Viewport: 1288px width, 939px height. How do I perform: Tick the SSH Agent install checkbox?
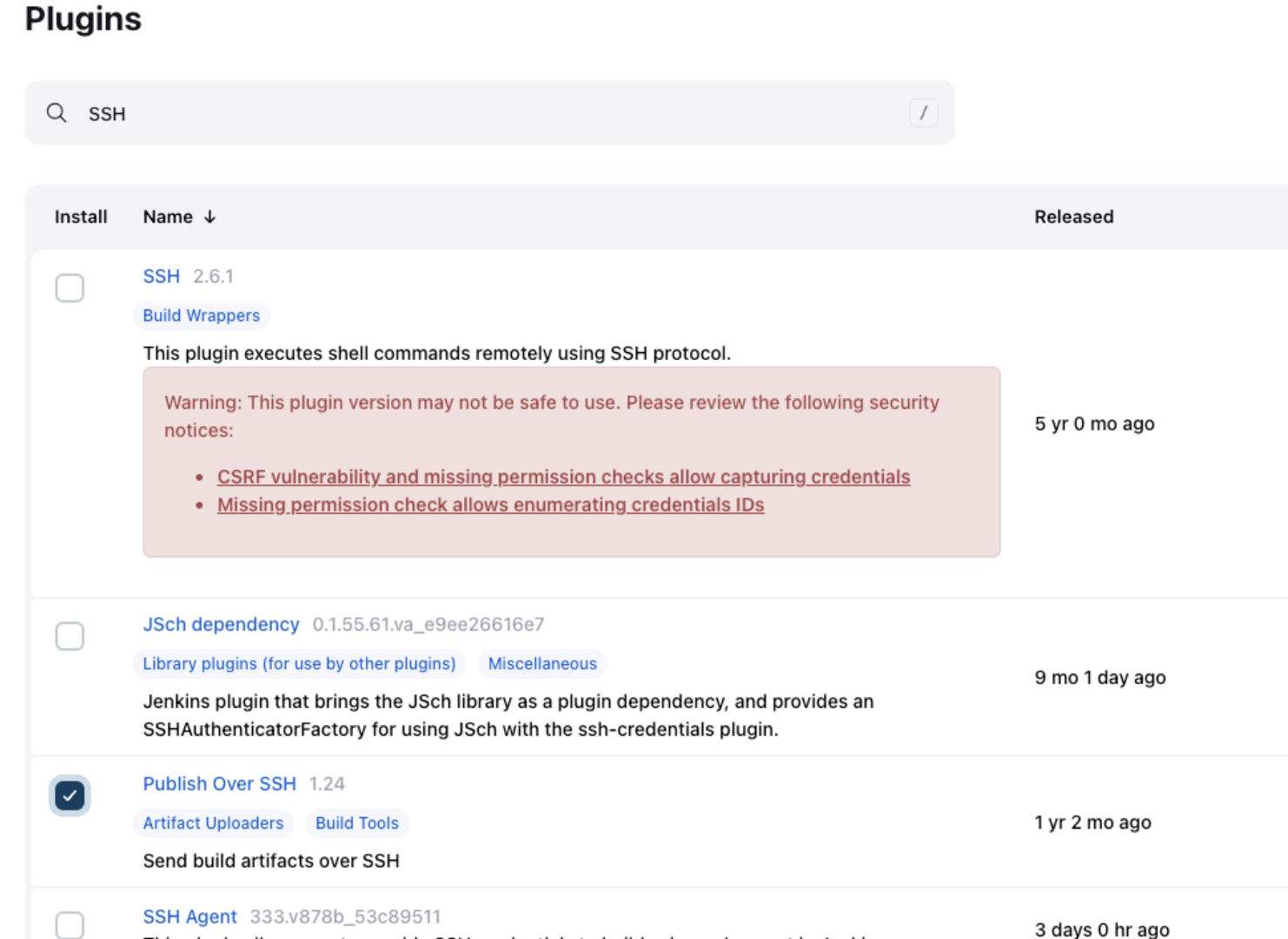tap(70, 925)
